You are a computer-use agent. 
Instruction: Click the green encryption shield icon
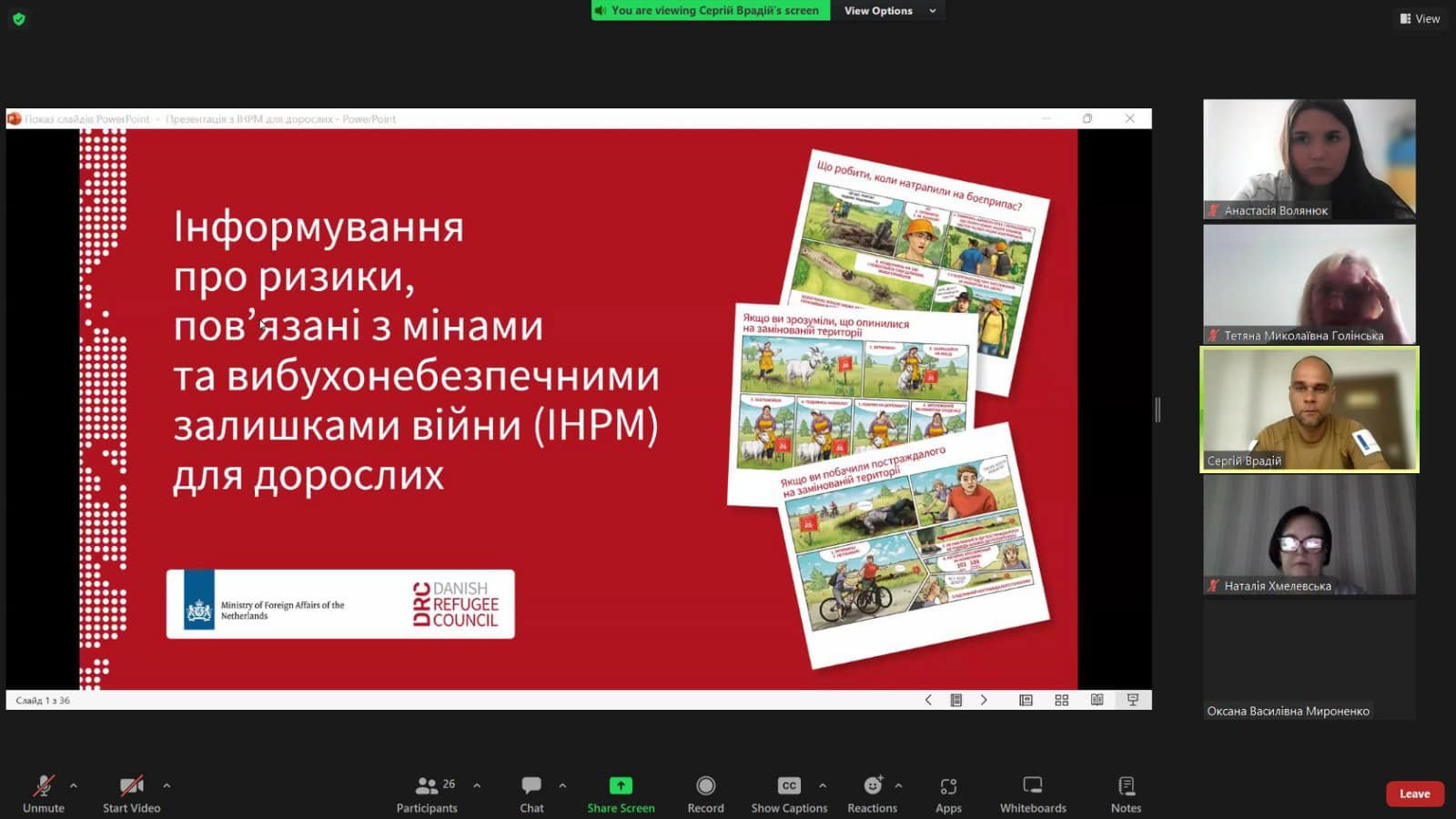19,18
